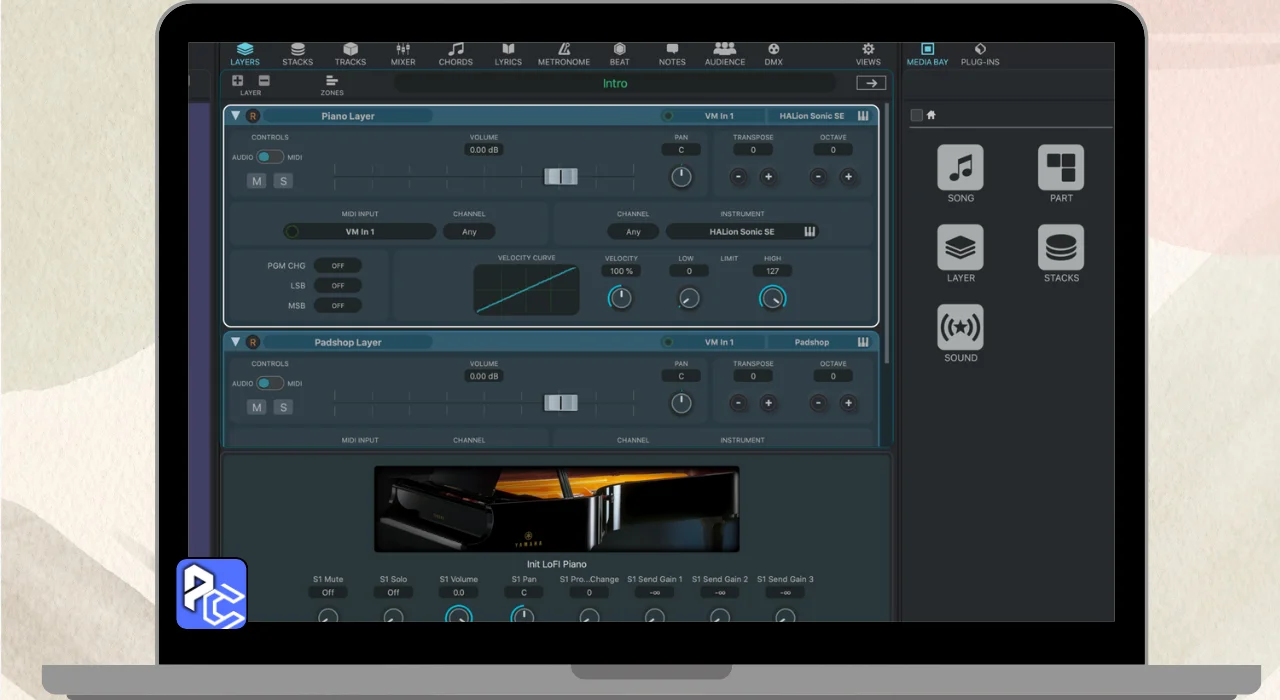Open the Chords panel

[x=456, y=50]
